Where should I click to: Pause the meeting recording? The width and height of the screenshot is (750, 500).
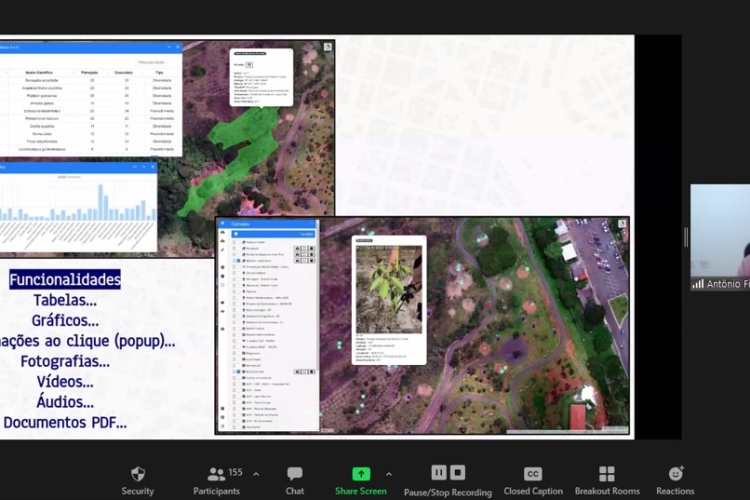point(439,472)
